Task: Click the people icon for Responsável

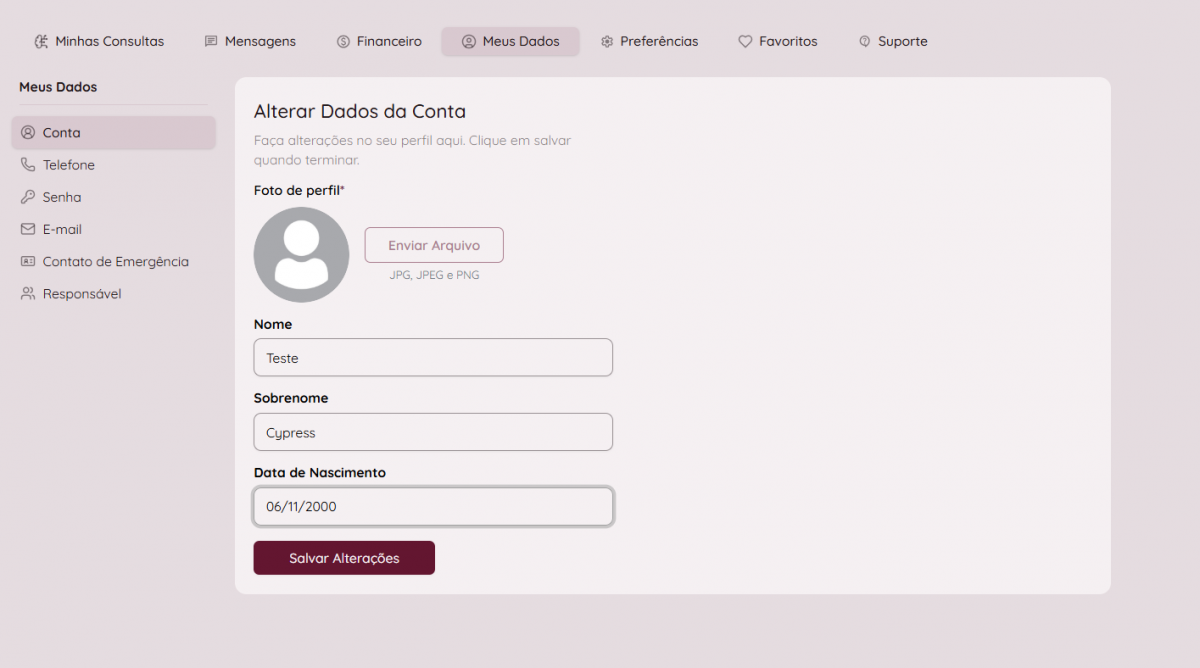Action: [x=28, y=294]
